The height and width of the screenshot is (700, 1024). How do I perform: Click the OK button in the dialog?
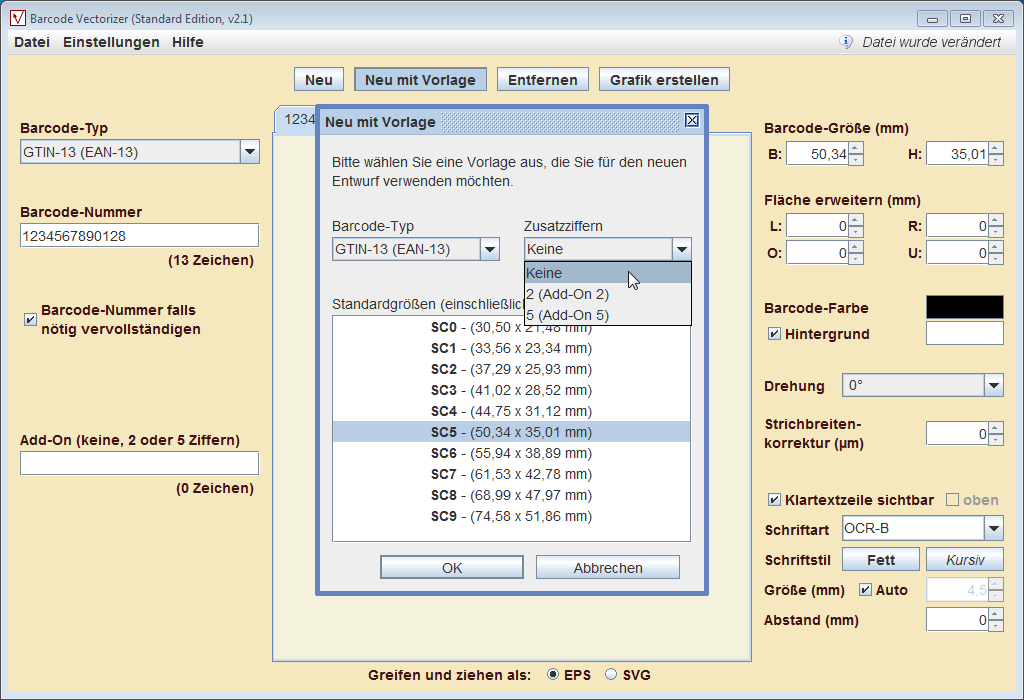[452, 568]
